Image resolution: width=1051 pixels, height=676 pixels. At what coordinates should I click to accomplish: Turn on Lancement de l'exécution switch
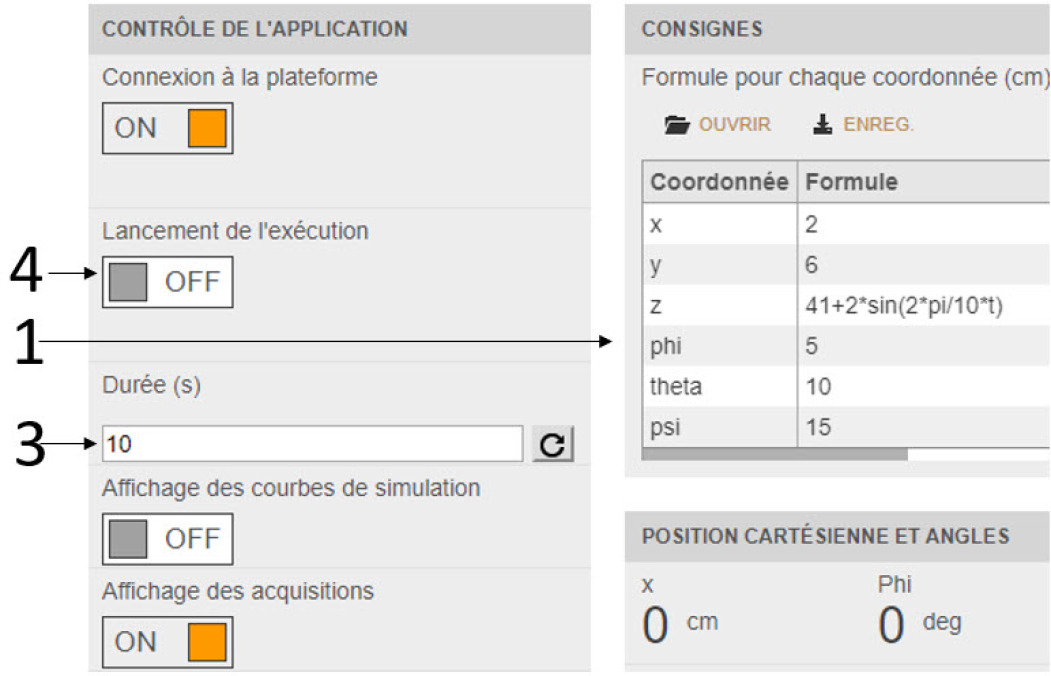tap(168, 282)
